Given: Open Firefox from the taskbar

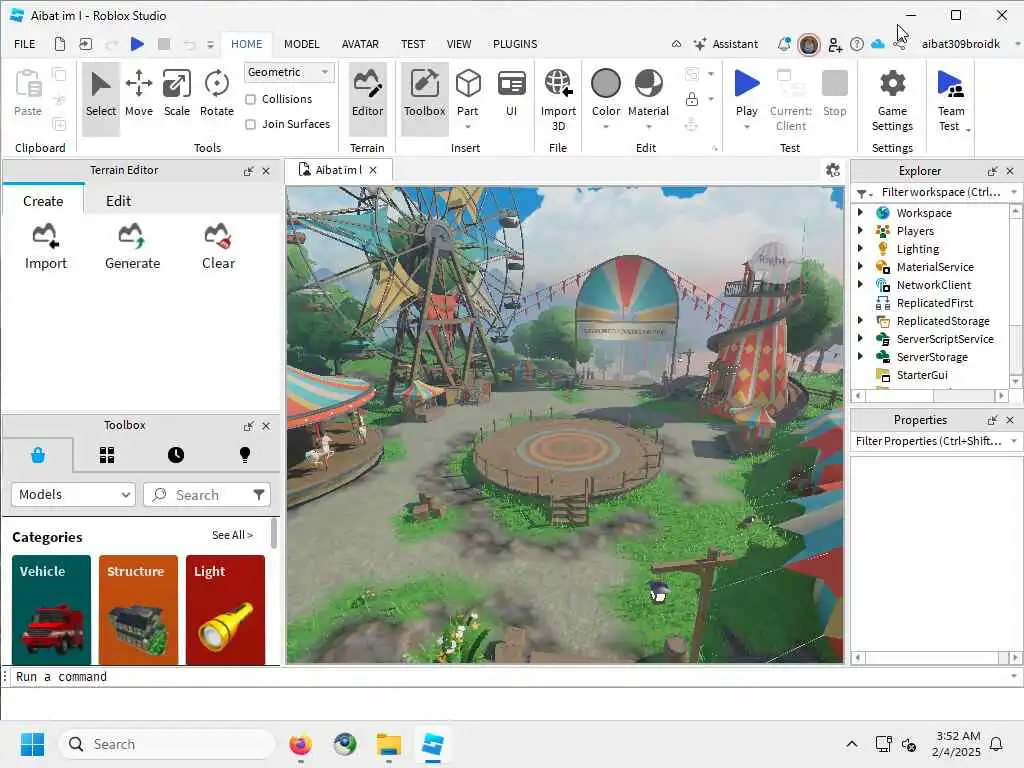Looking at the screenshot, I should pos(300,744).
